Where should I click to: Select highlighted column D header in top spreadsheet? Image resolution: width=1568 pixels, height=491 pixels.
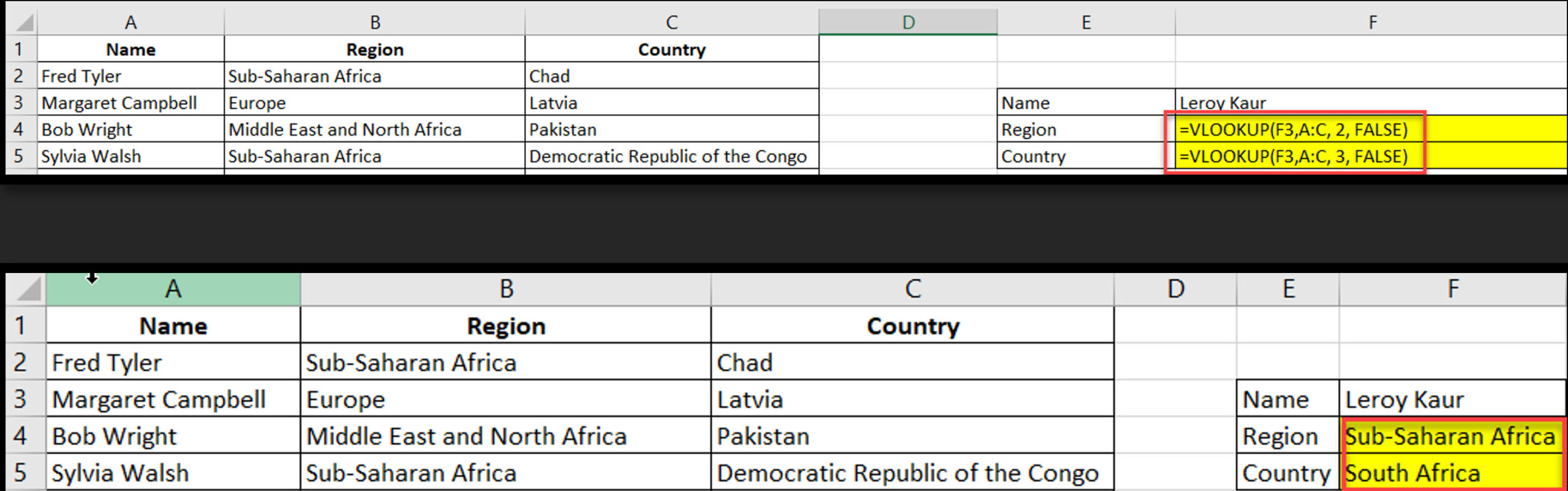point(908,22)
